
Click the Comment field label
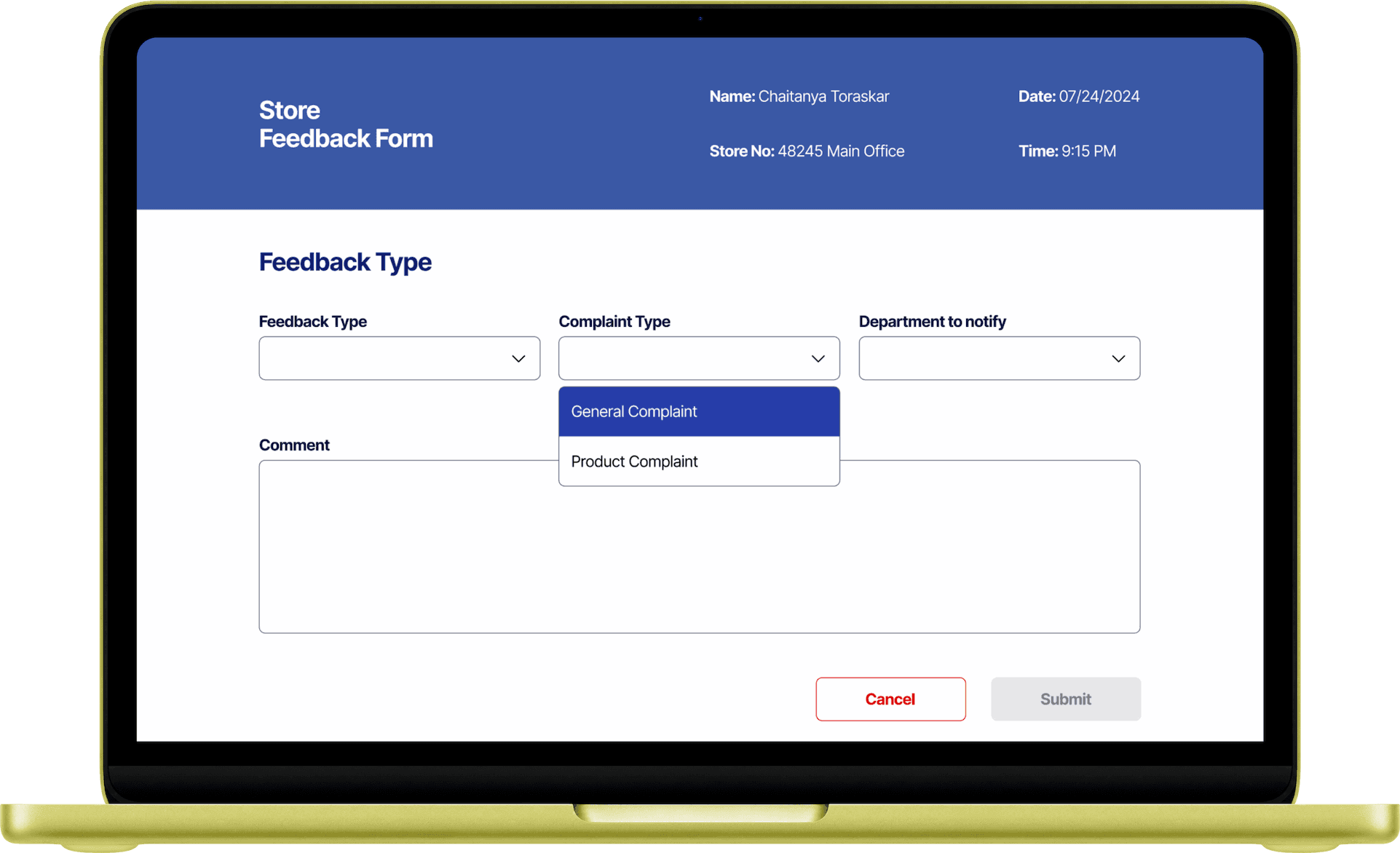294,445
